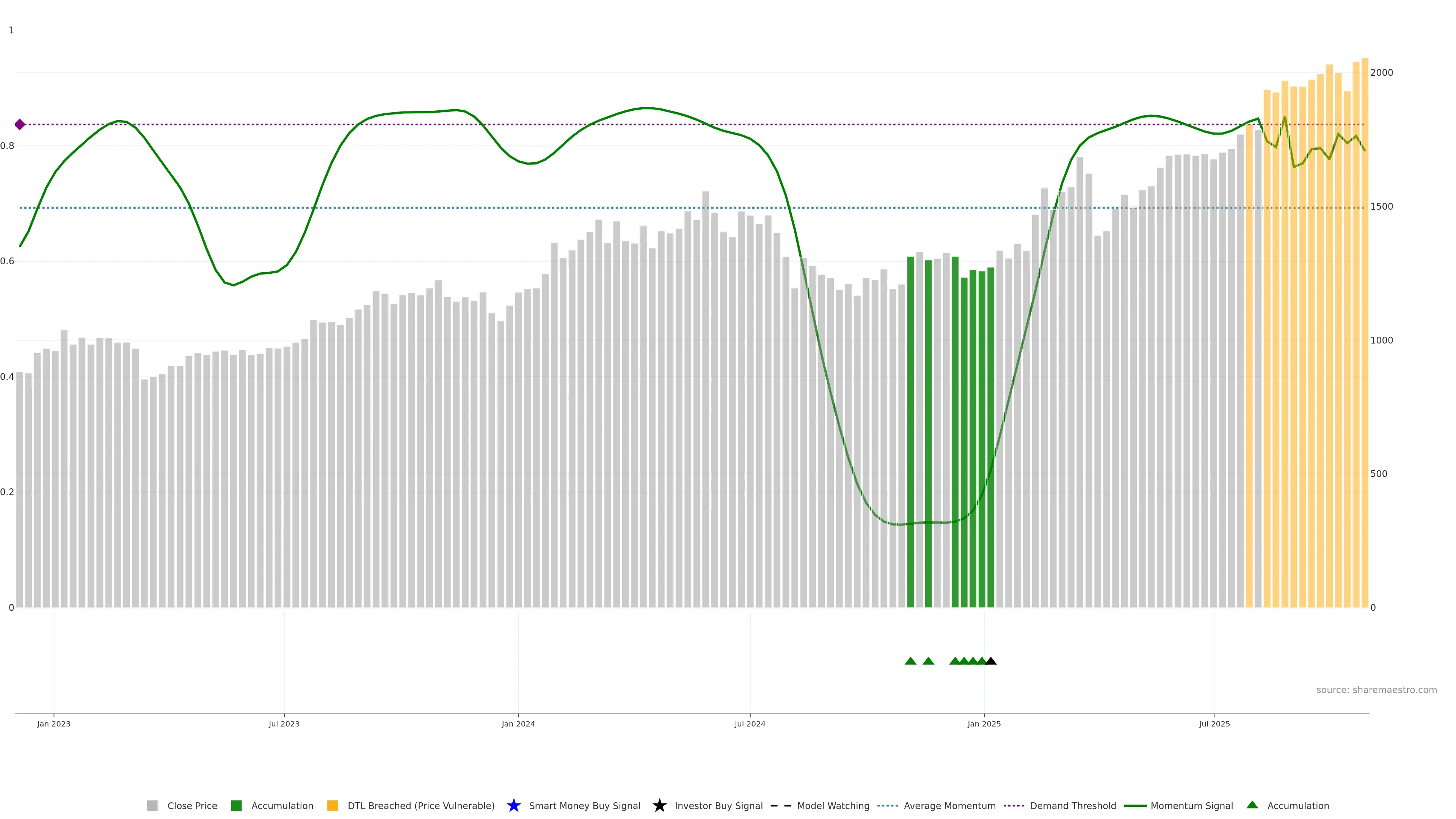Toggle Close Price series in legend

coord(191,805)
